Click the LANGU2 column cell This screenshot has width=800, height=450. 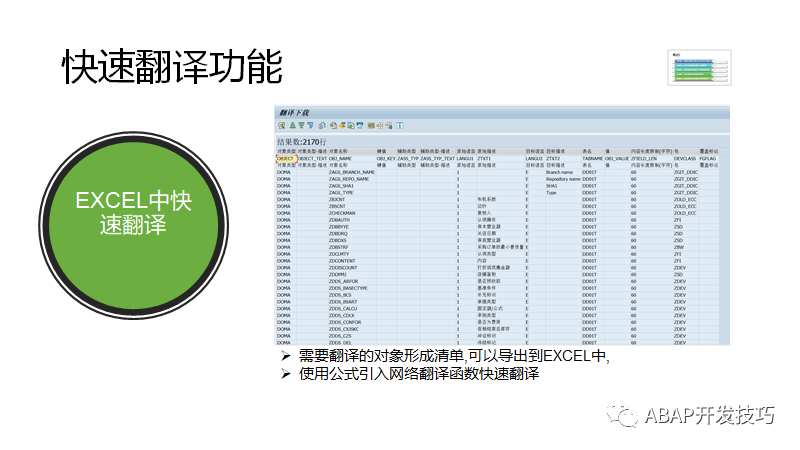535,159
